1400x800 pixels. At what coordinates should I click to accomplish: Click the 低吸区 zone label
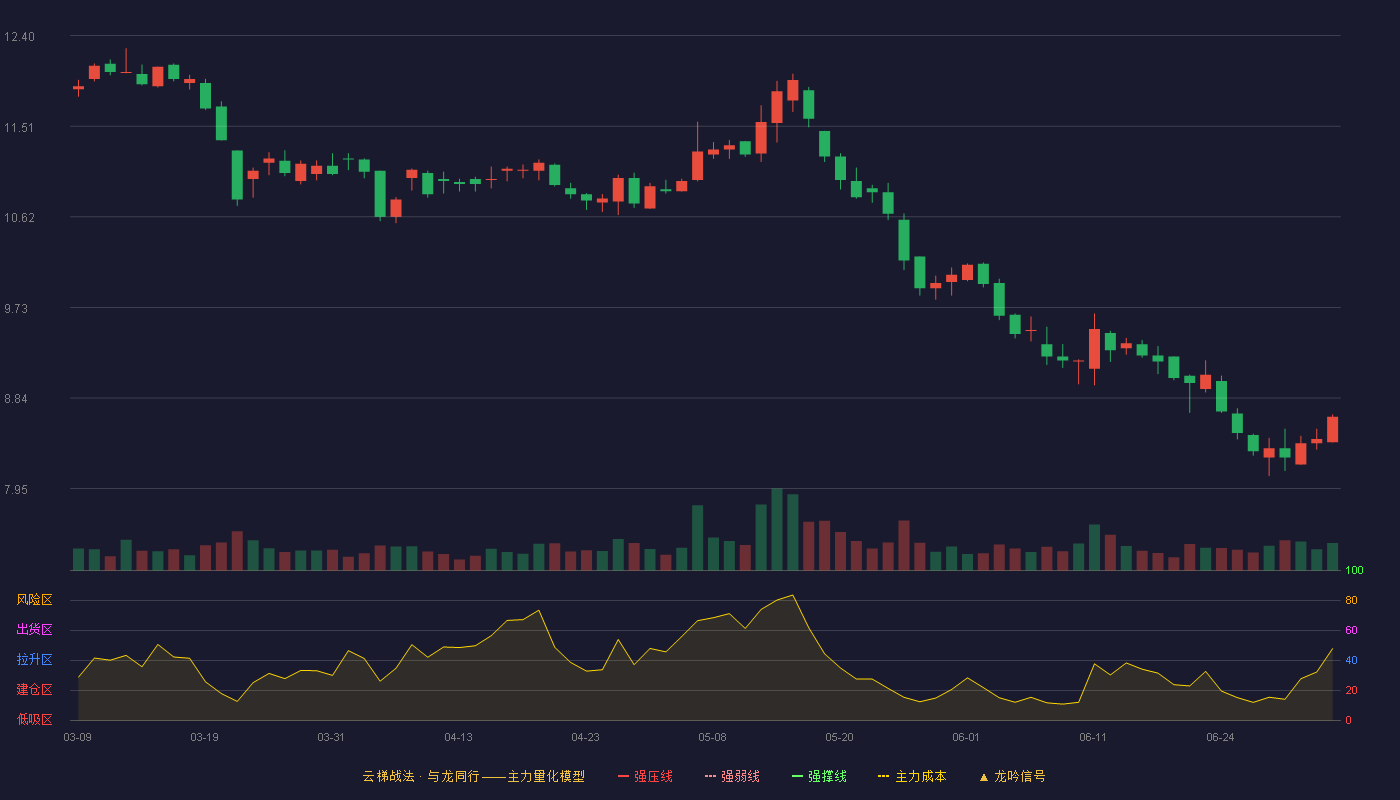click(x=34, y=719)
